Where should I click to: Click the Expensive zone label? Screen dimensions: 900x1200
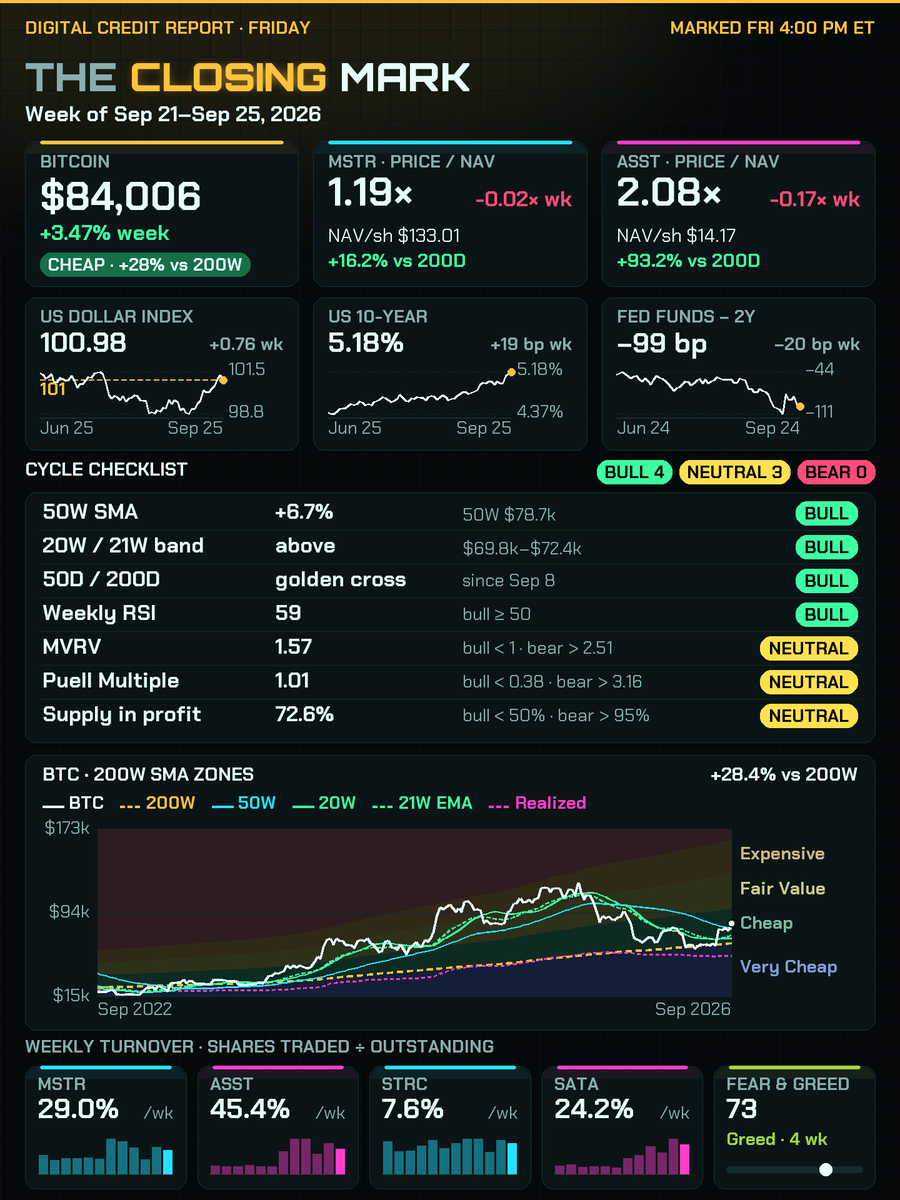tap(782, 854)
